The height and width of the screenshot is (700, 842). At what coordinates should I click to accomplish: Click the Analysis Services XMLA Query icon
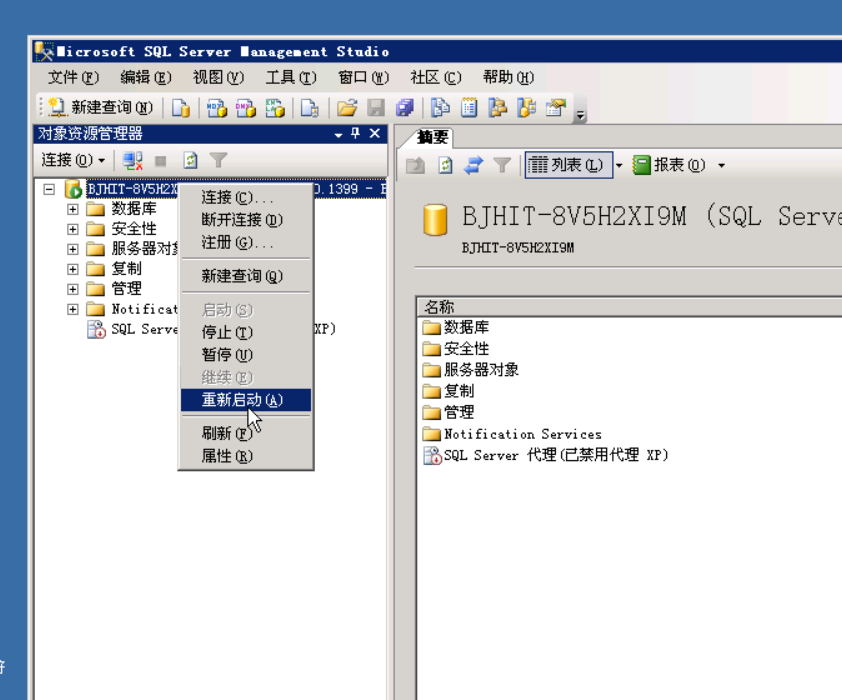click(274, 108)
